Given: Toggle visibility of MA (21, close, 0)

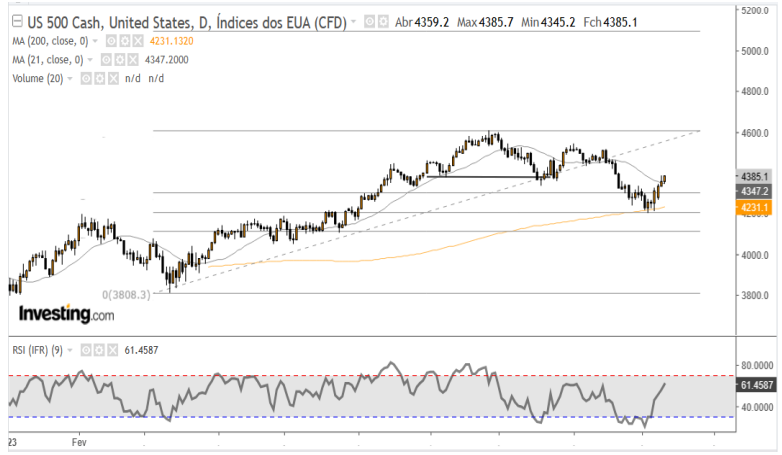Looking at the screenshot, I should (106, 60).
